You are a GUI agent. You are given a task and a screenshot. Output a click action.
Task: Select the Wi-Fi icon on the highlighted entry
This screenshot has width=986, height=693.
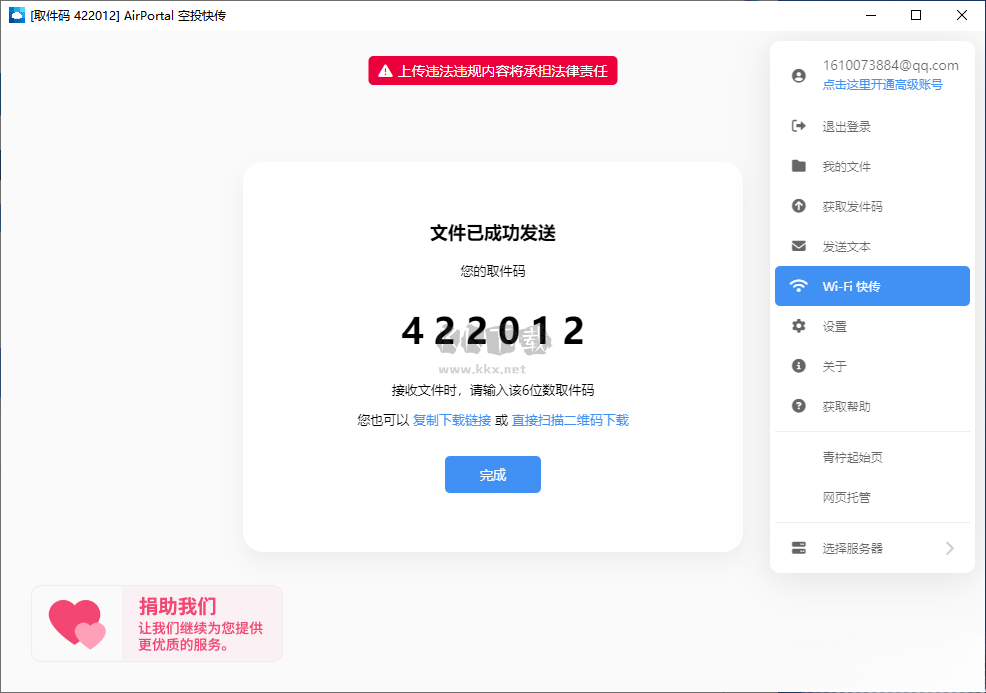[798, 286]
